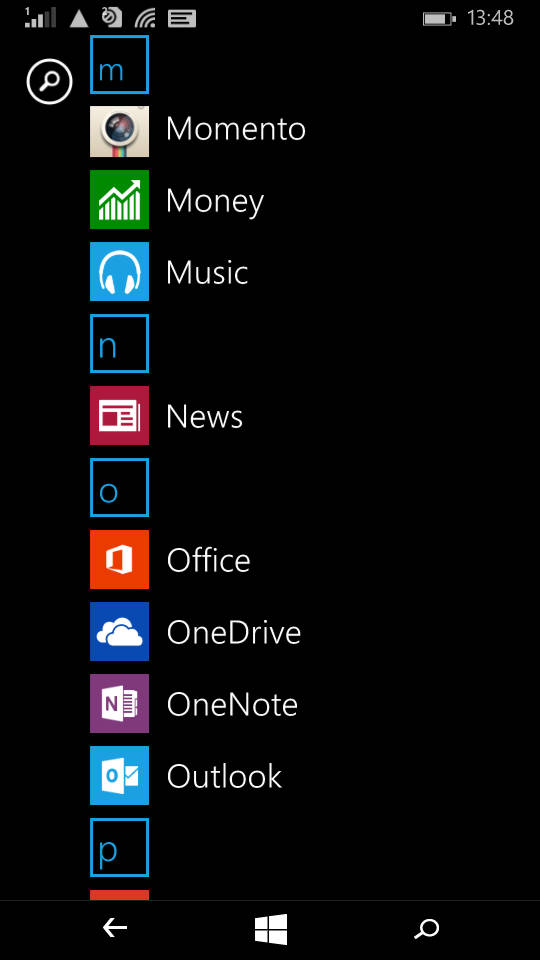Select the Music label text
This screenshot has width=540, height=960.
pos(207,272)
